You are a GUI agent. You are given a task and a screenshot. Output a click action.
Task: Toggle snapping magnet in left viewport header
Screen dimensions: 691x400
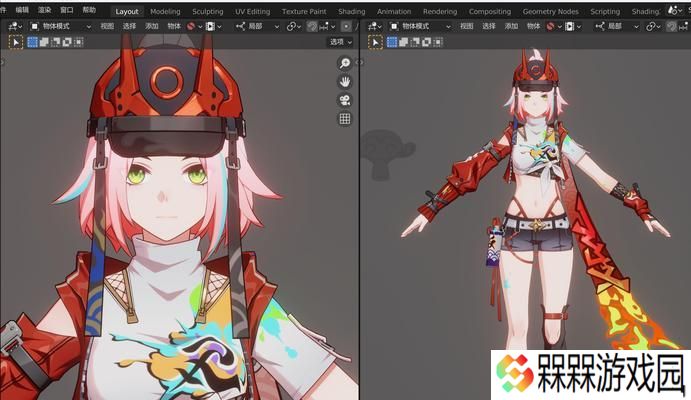(x=312, y=26)
